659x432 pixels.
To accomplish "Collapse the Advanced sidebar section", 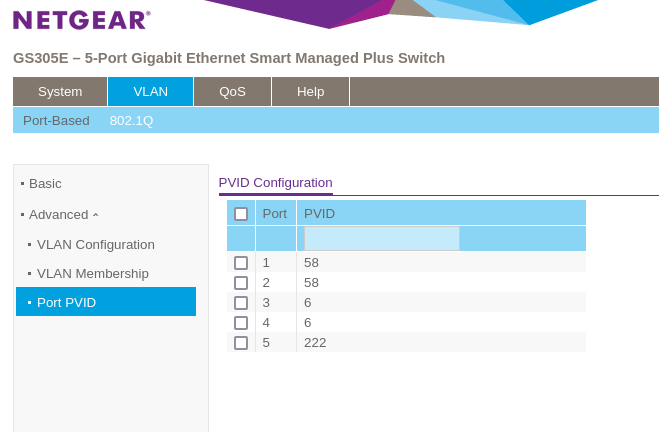I will (64, 214).
